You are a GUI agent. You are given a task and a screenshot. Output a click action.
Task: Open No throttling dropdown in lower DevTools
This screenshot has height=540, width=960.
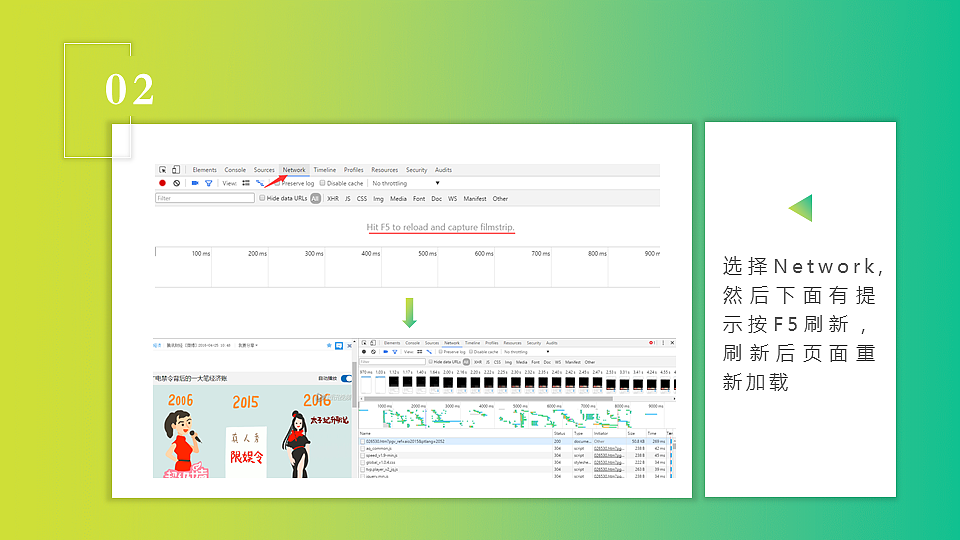pos(527,352)
